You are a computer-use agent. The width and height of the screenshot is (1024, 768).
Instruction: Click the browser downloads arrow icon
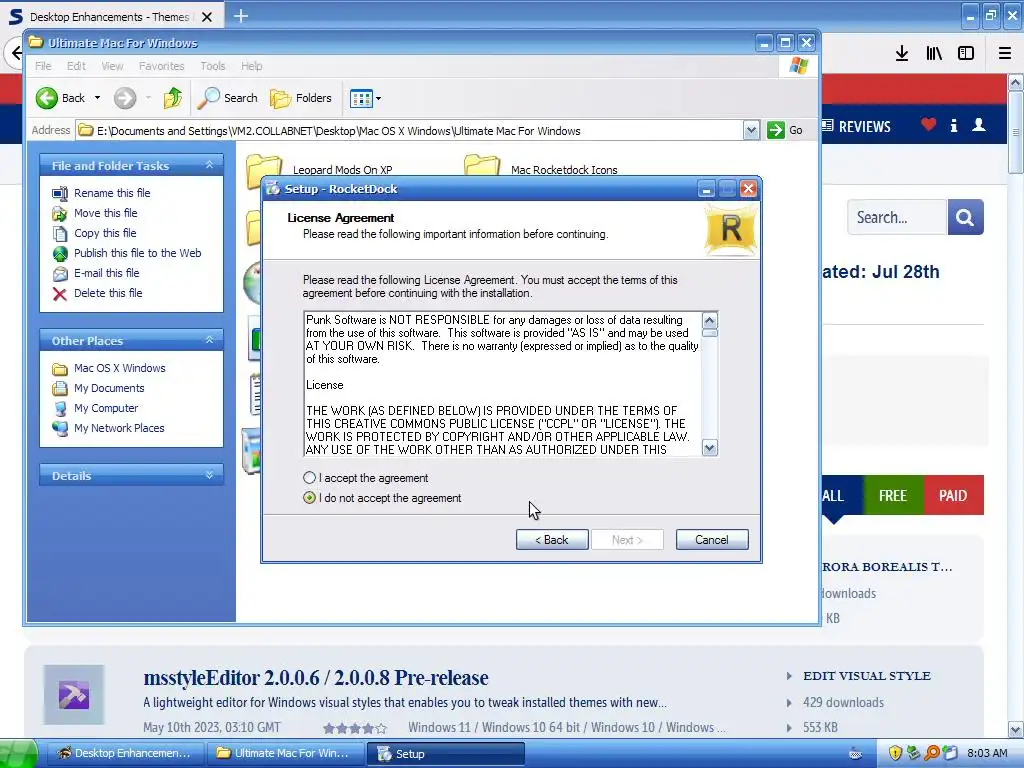(902, 54)
